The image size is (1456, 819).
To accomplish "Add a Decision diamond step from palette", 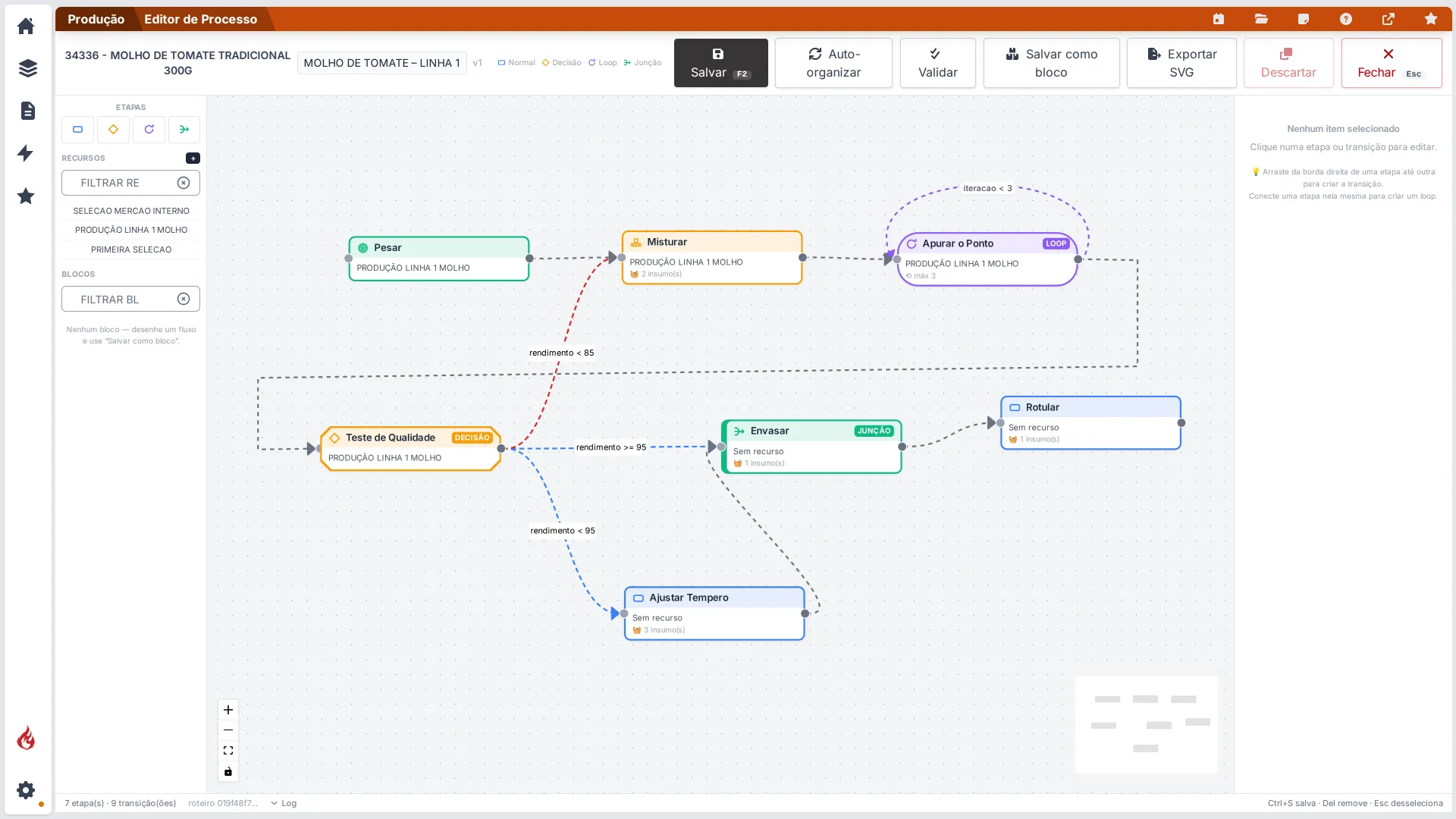I will click(113, 130).
